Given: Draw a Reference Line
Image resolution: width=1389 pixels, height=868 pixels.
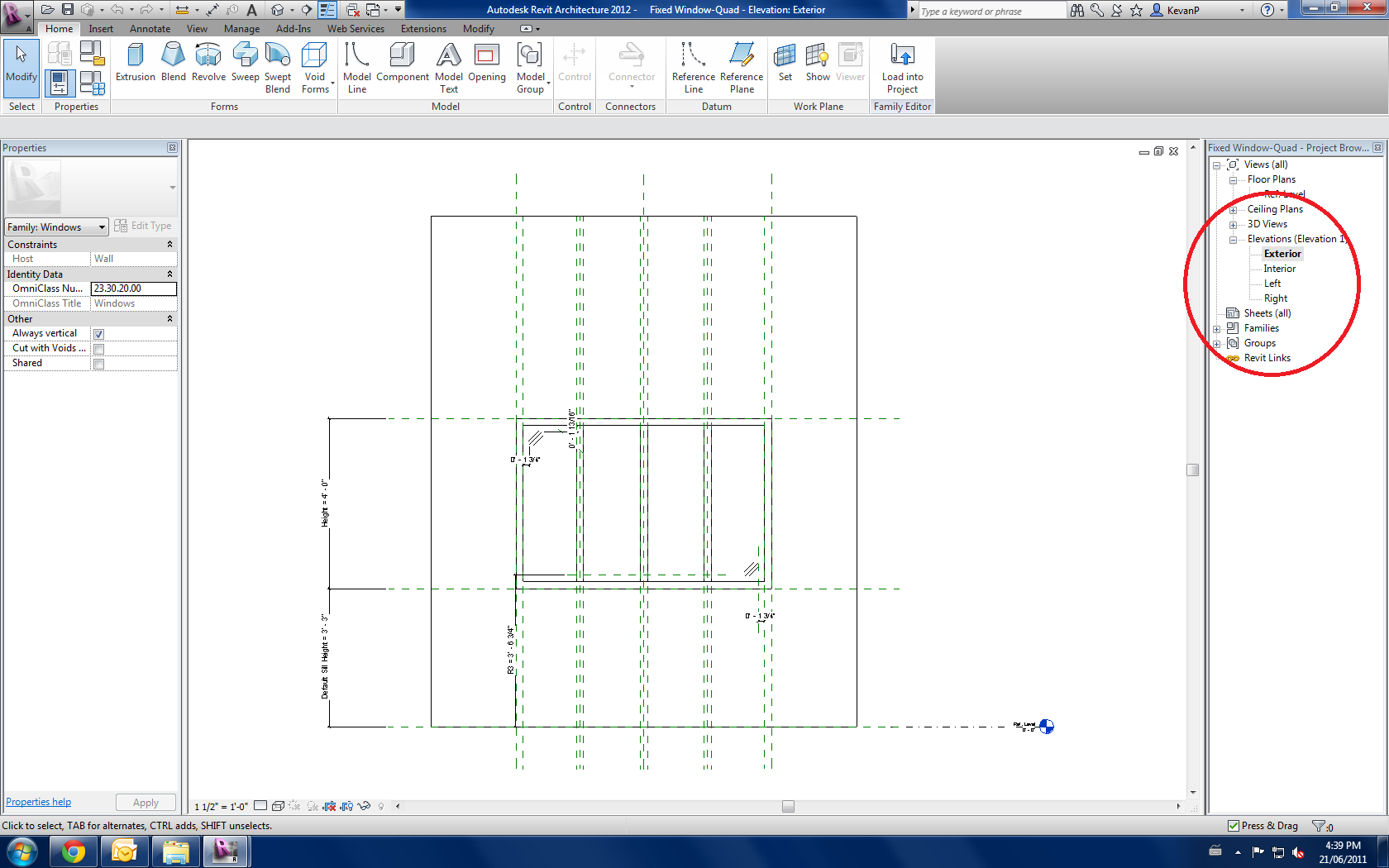Looking at the screenshot, I should tap(694, 68).
